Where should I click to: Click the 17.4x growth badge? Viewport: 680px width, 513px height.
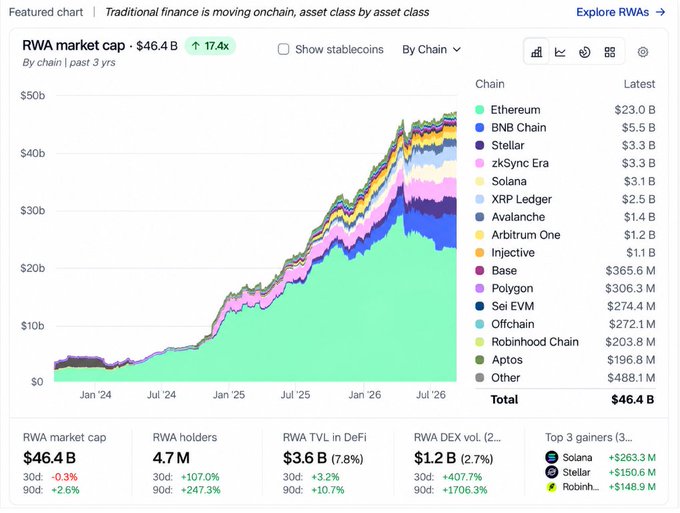coord(210,46)
